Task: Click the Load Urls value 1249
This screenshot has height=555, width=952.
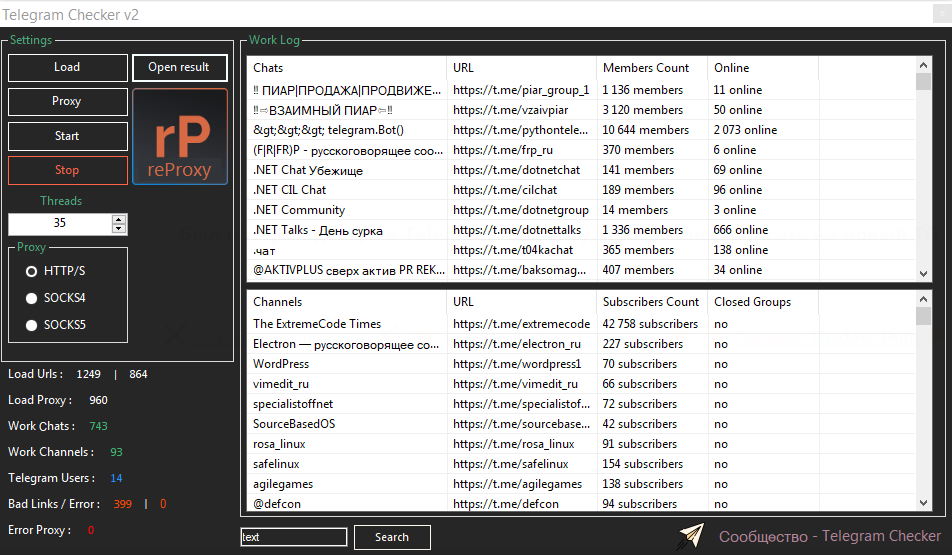Action: pyautogui.click(x=89, y=375)
